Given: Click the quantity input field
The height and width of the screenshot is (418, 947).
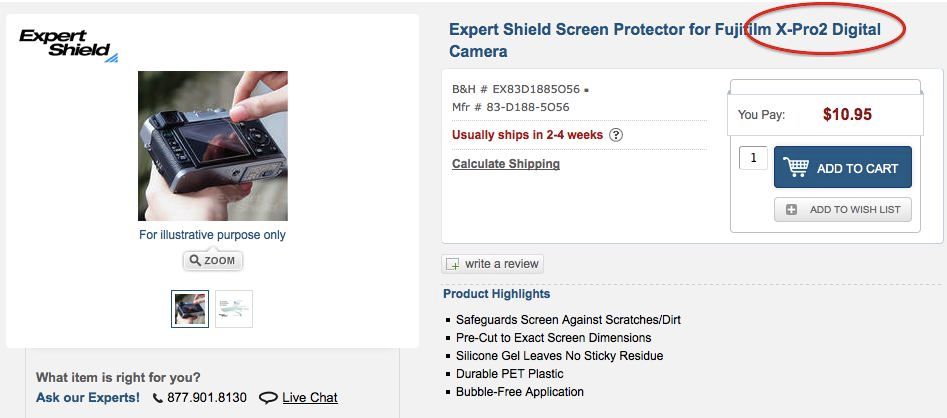Looking at the screenshot, I should click(x=753, y=158).
